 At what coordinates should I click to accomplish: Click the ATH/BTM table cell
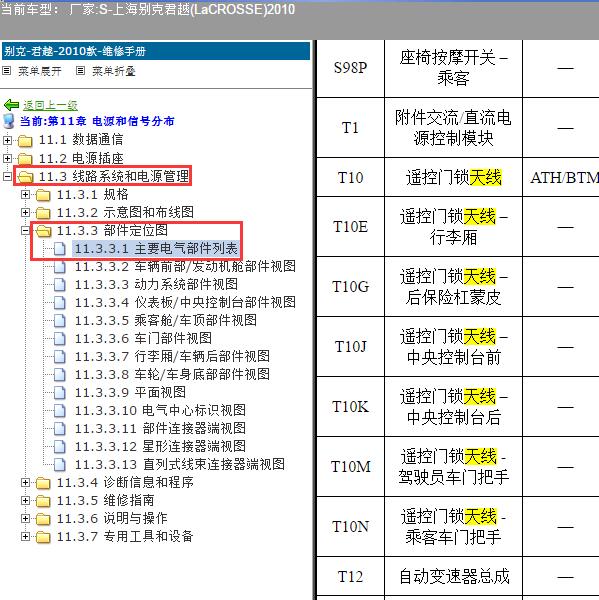[x=561, y=178]
